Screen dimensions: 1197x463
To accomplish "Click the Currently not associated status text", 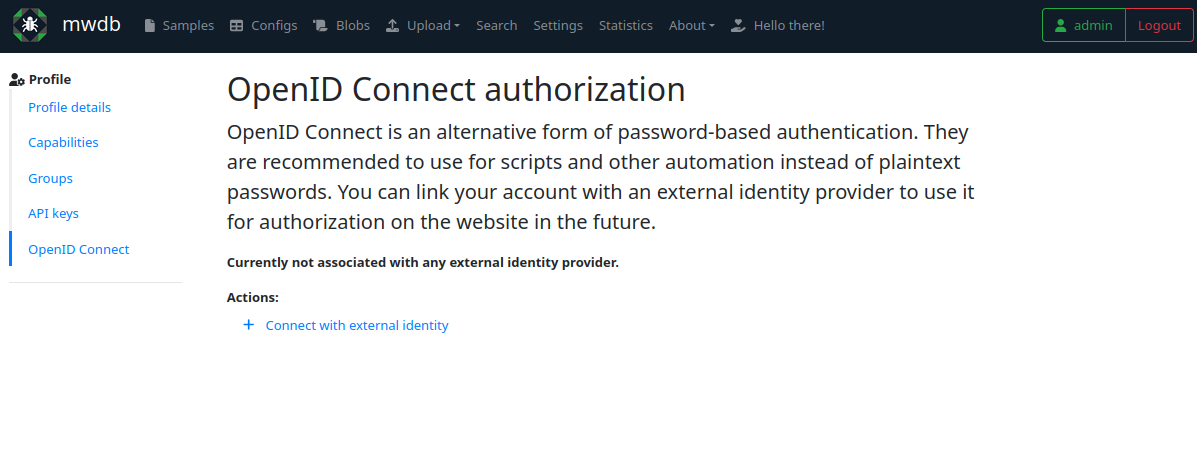I will [423, 263].
